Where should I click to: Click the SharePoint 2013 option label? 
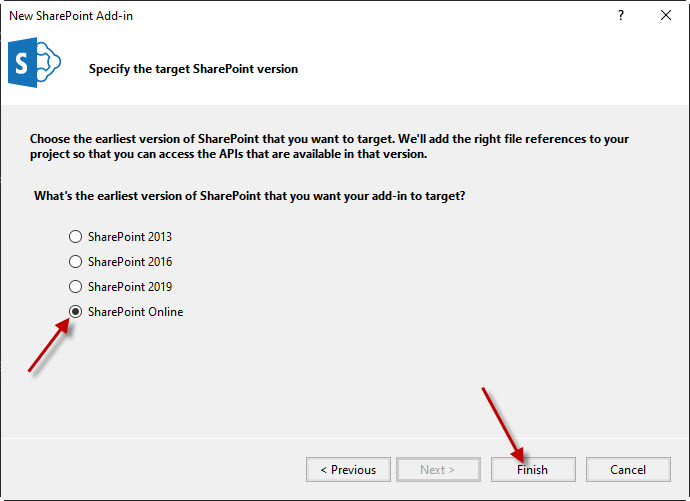130,237
